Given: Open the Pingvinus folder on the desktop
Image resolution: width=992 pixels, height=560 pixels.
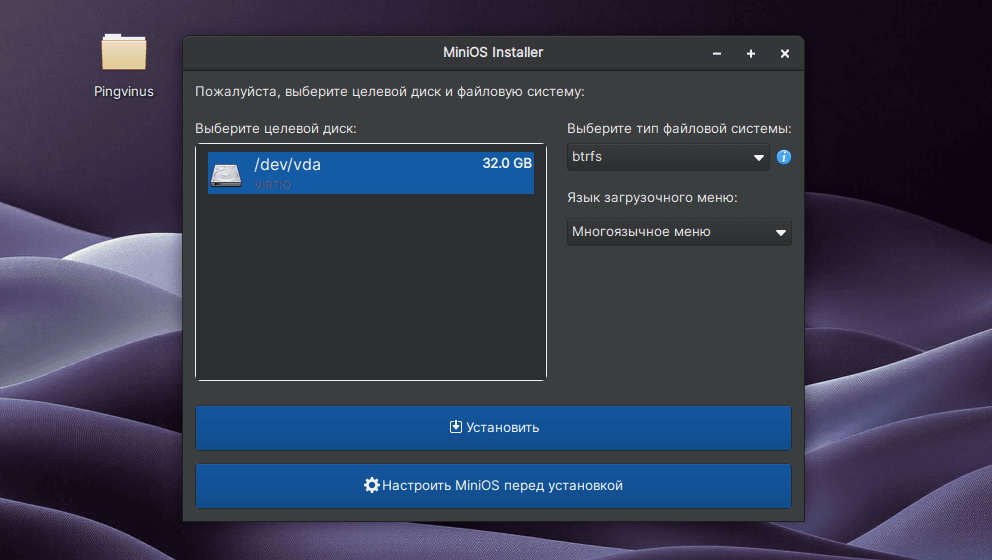Looking at the screenshot, I should click(124, 54).
